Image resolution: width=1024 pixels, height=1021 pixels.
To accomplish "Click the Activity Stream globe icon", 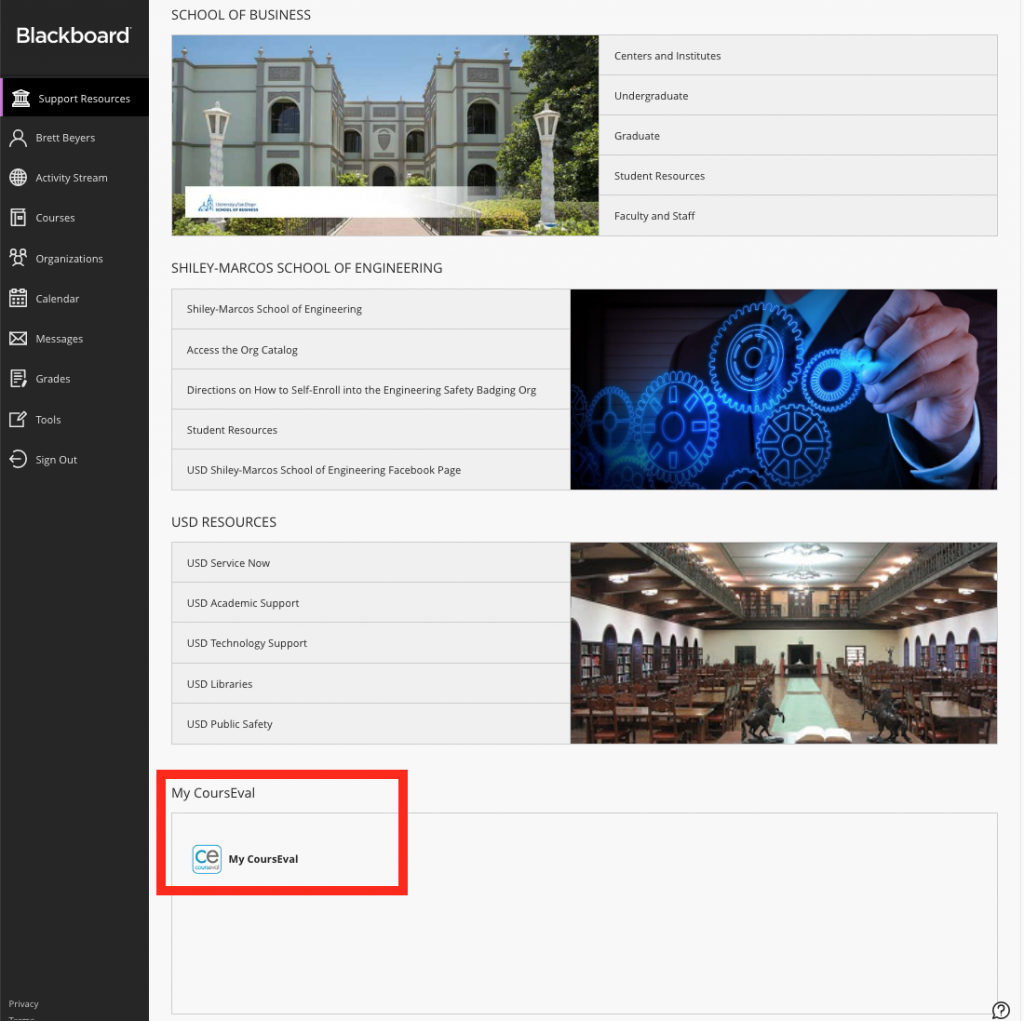I will pos(18,178).
